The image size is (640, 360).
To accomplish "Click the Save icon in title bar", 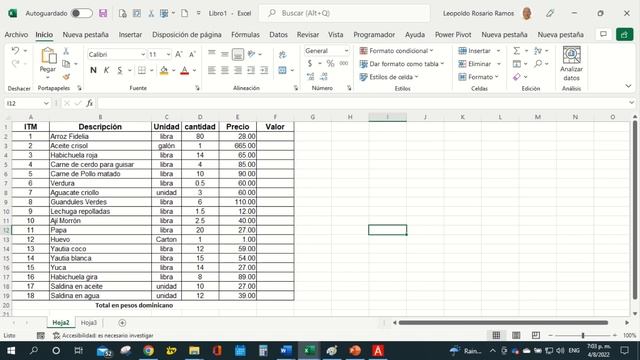I will 103,13.
